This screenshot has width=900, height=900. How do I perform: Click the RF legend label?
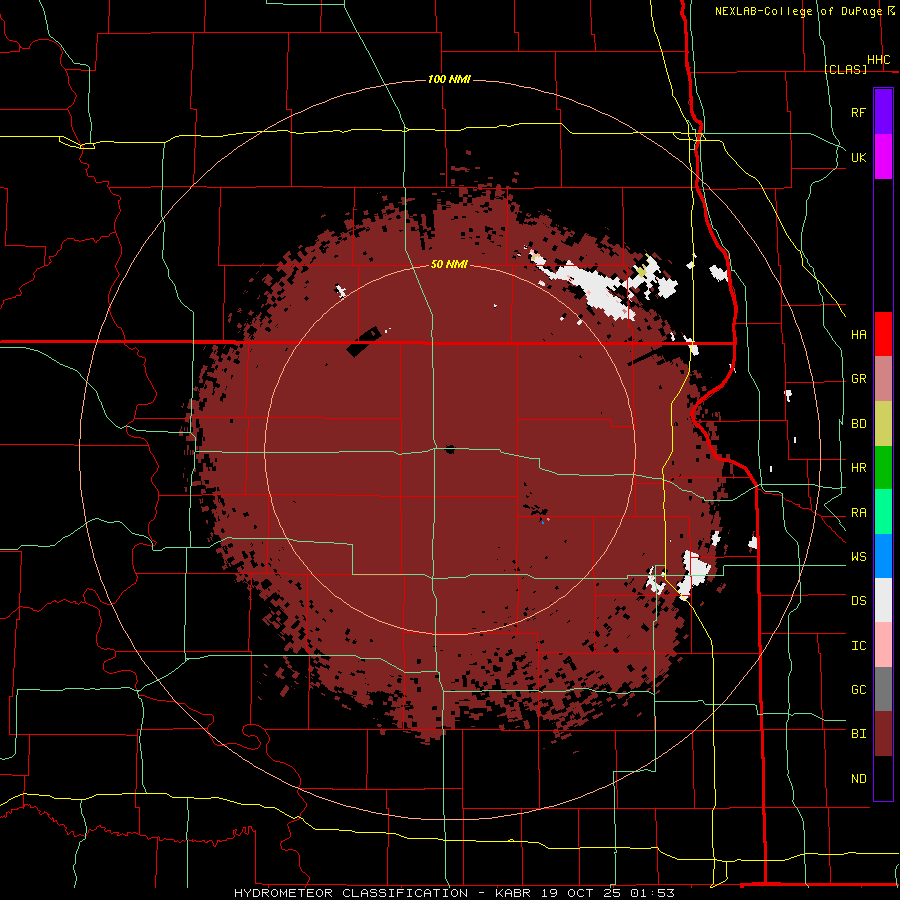coord(858,112)
